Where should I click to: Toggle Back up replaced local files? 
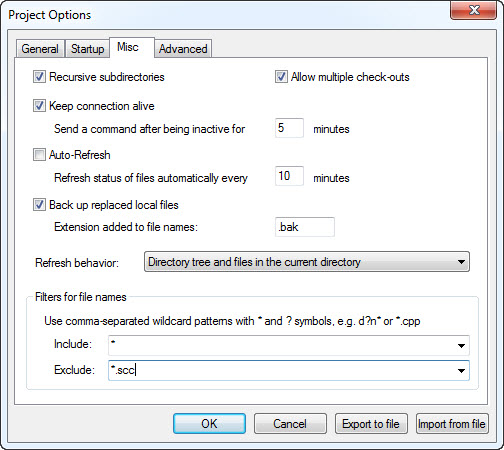click(x=39, y=205)
